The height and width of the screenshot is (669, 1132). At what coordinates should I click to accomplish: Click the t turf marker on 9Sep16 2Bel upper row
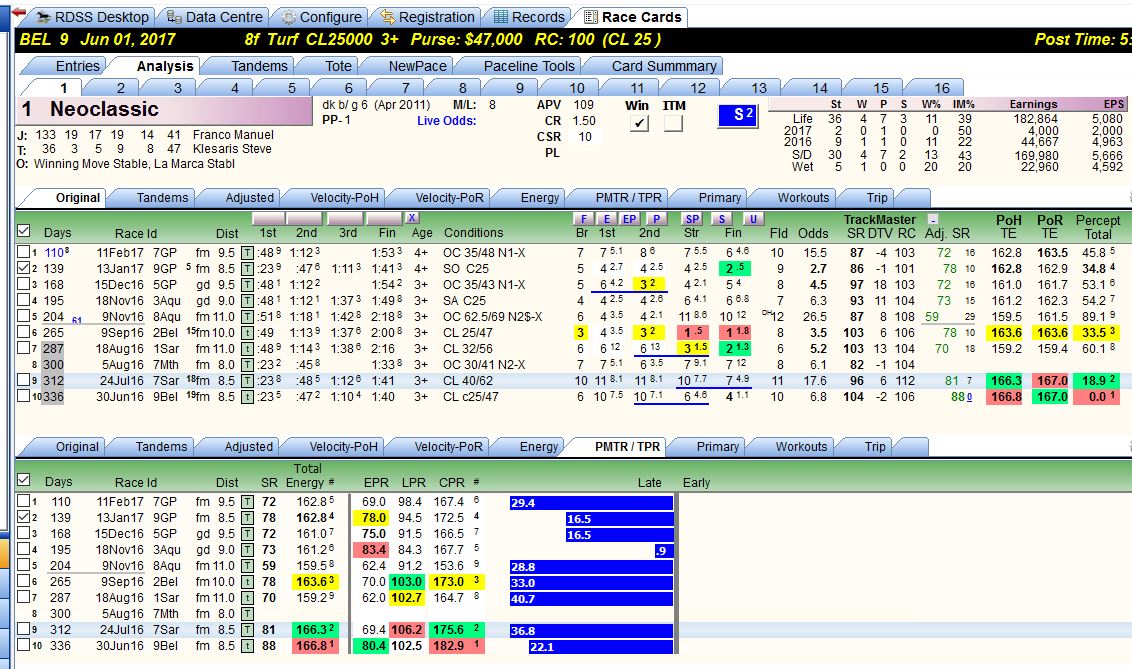click(247, 333)
